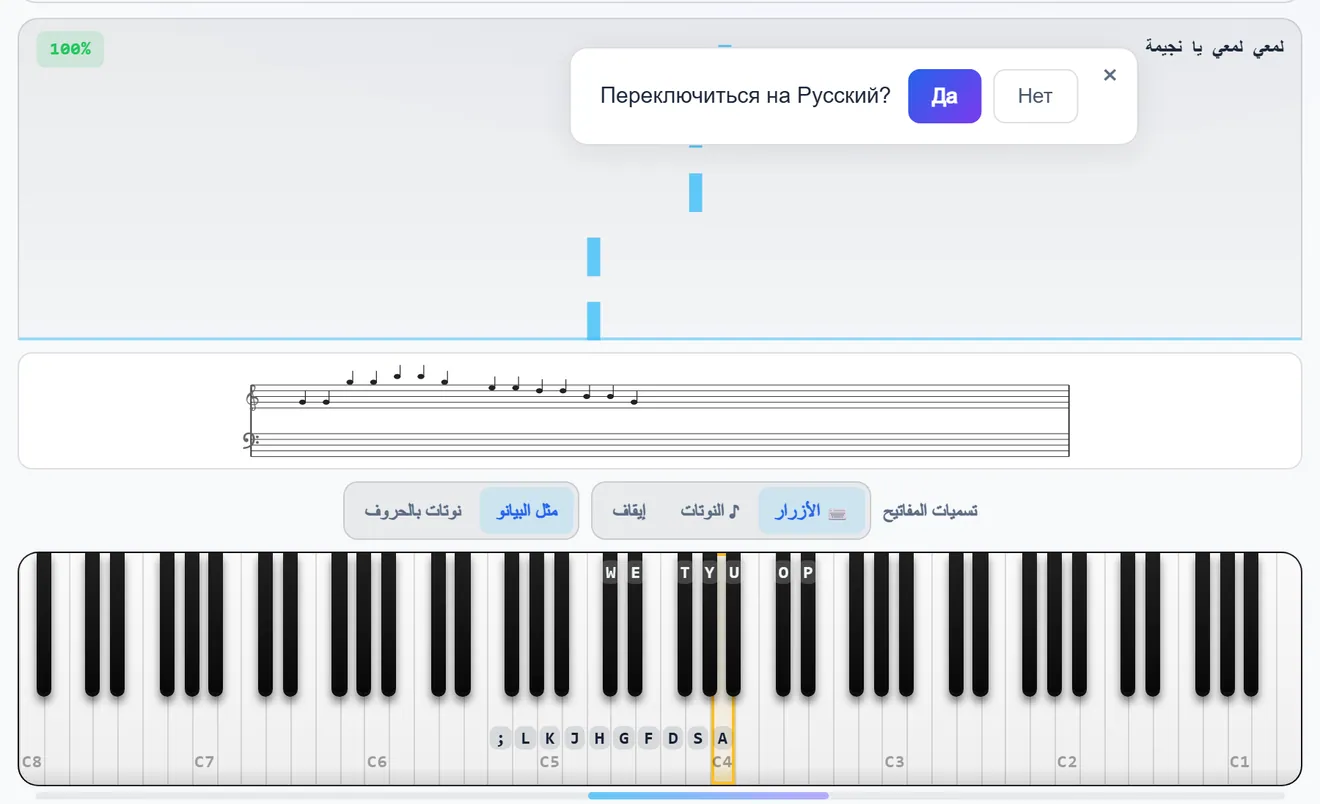This screenshot has height=804, width=1320.
Task: Play the white key marked C5
Action: [x=550, y=760]
